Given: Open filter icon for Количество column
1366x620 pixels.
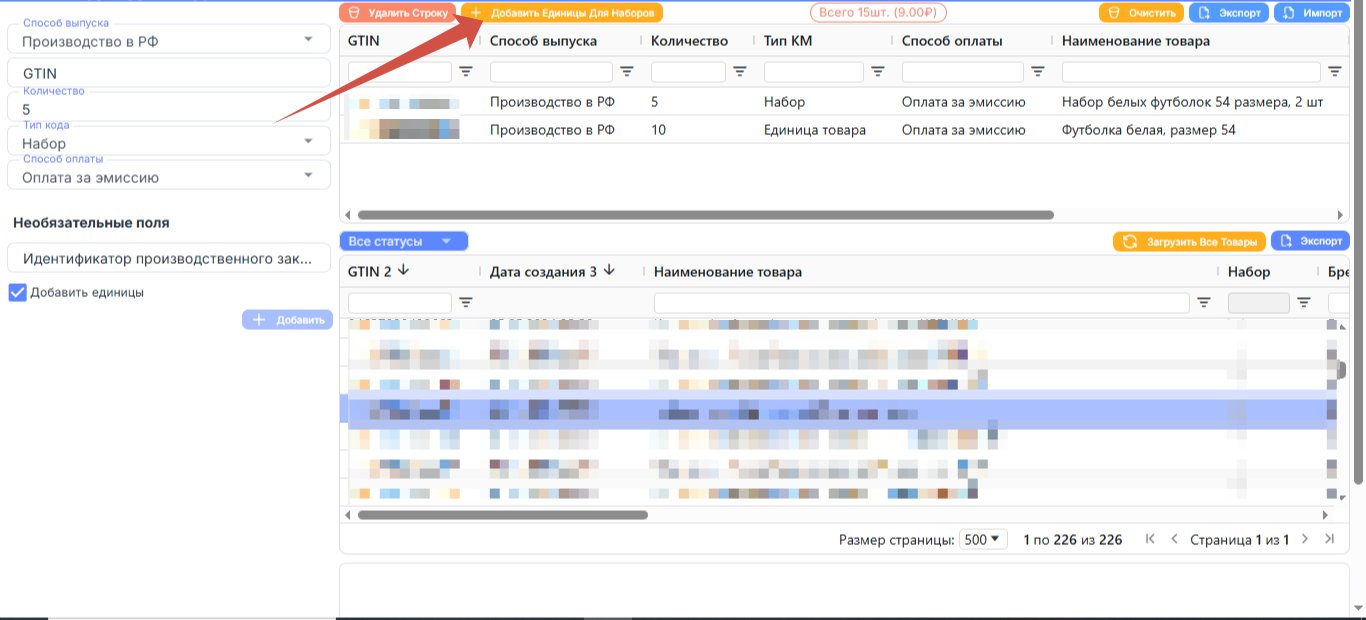Looking at the screenshot, I should (x=740, y=72).
